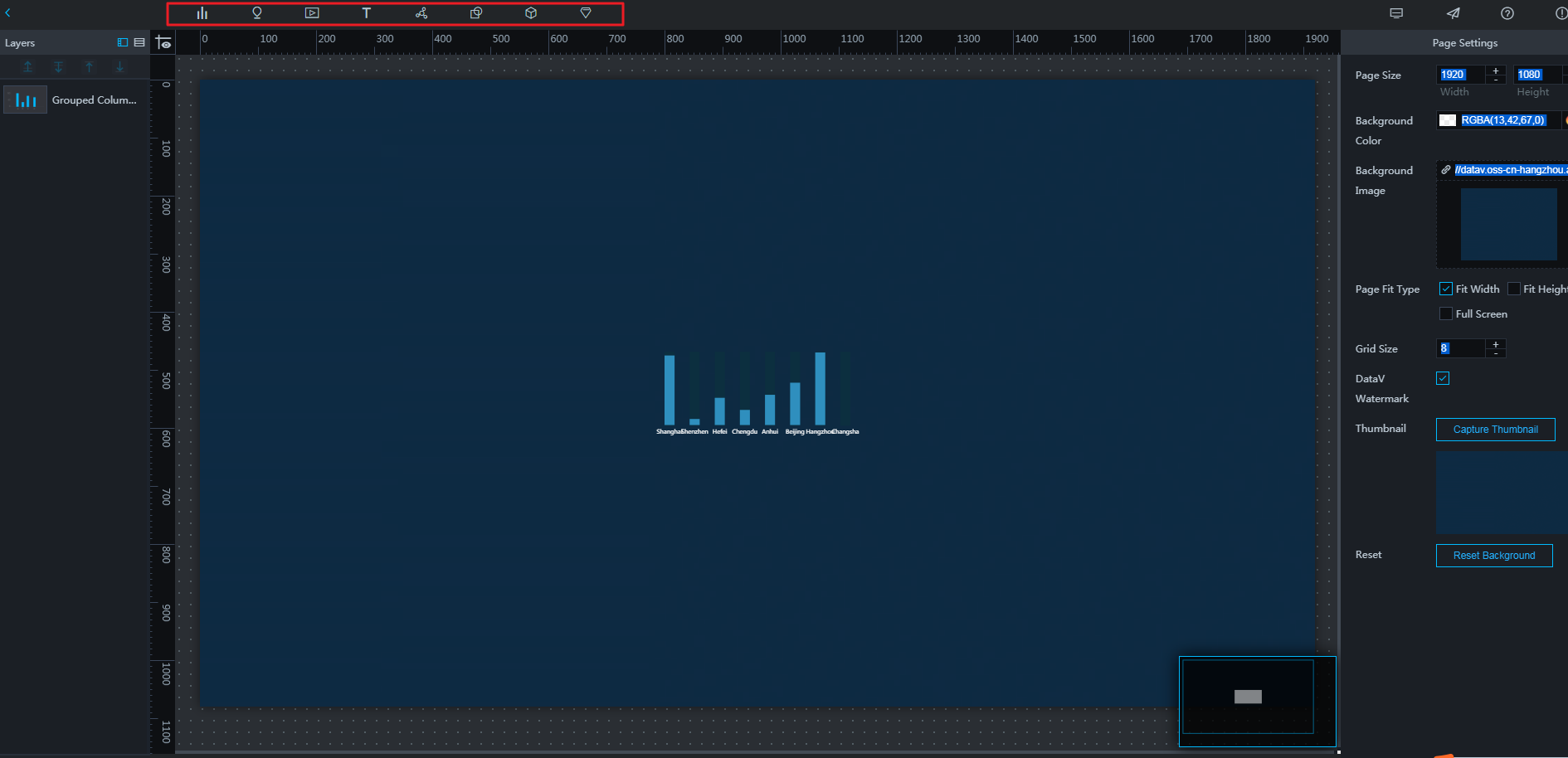Viewport: 1568px width, 758px height.
Task: Open the Charts widget category
Action: click(x=202, y=13)
